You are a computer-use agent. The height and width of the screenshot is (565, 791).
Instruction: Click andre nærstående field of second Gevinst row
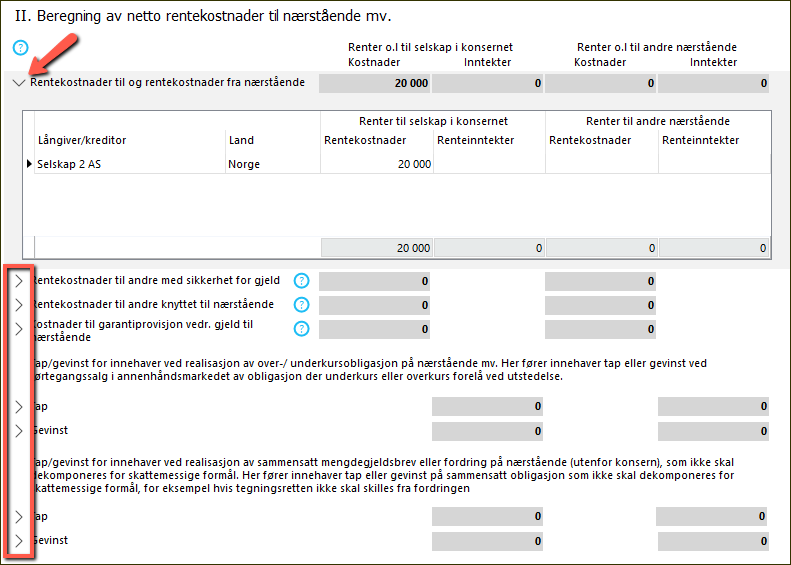[713, 541]
